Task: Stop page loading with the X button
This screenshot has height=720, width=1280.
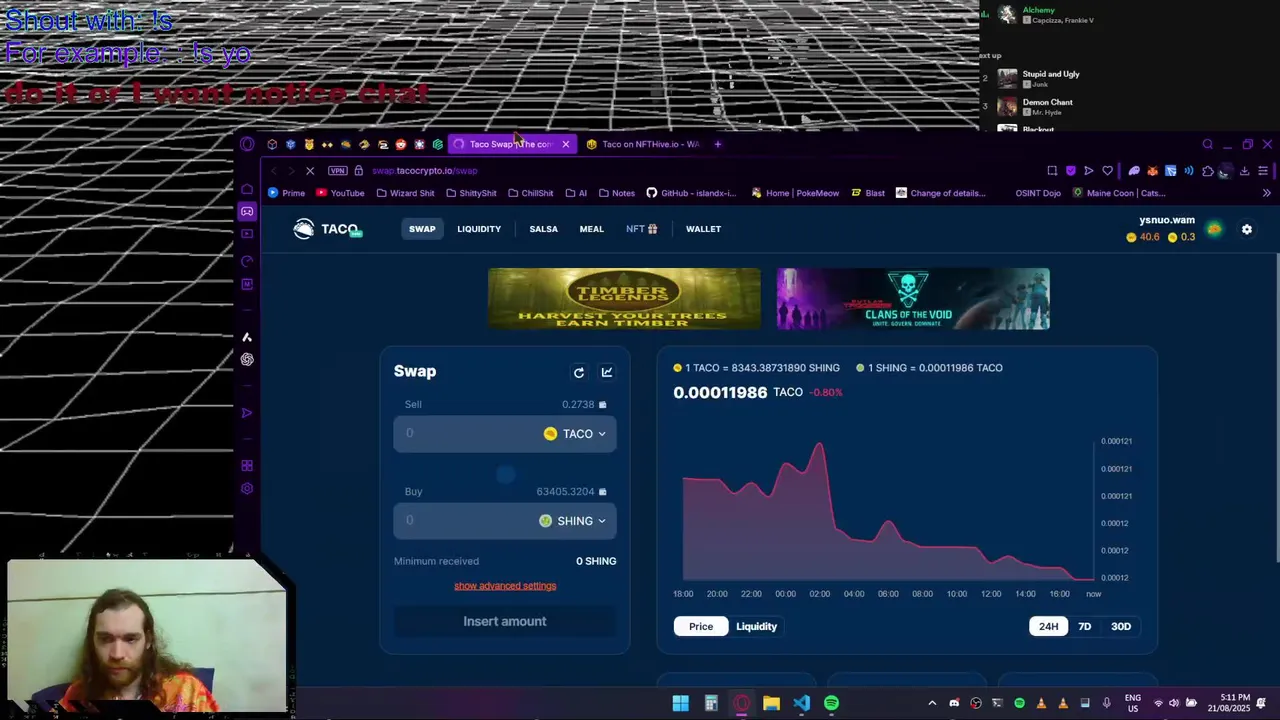Action: (x=310, y=171)
